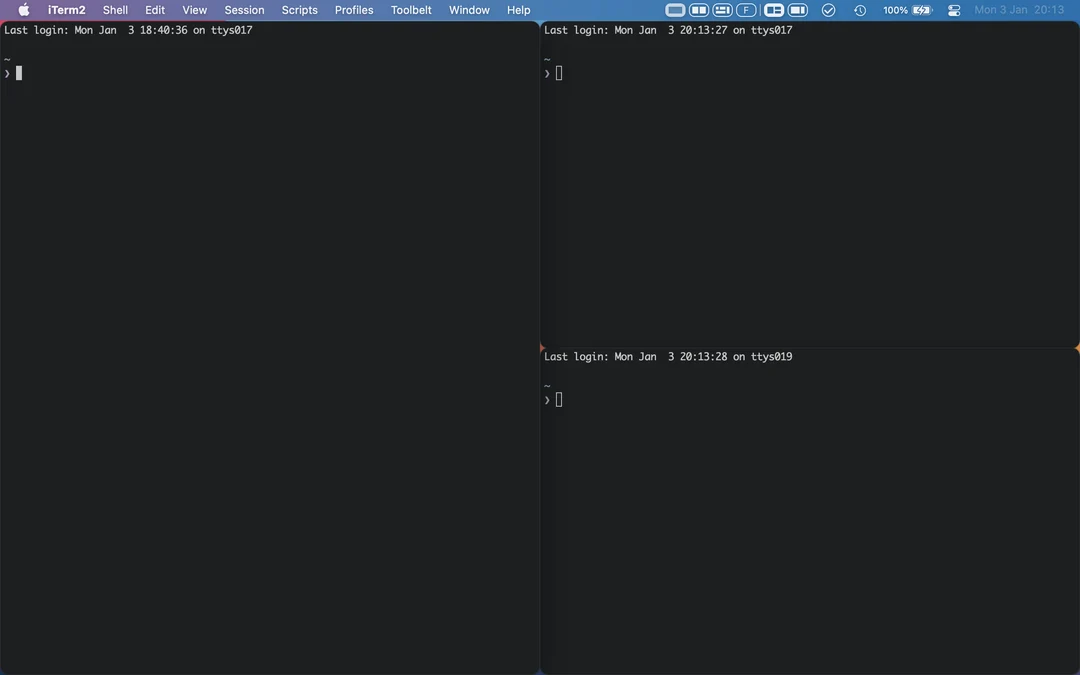The height and width of the screenshot is (675, 1080).
Task: Open the Session menu
Action: point(244,9)
